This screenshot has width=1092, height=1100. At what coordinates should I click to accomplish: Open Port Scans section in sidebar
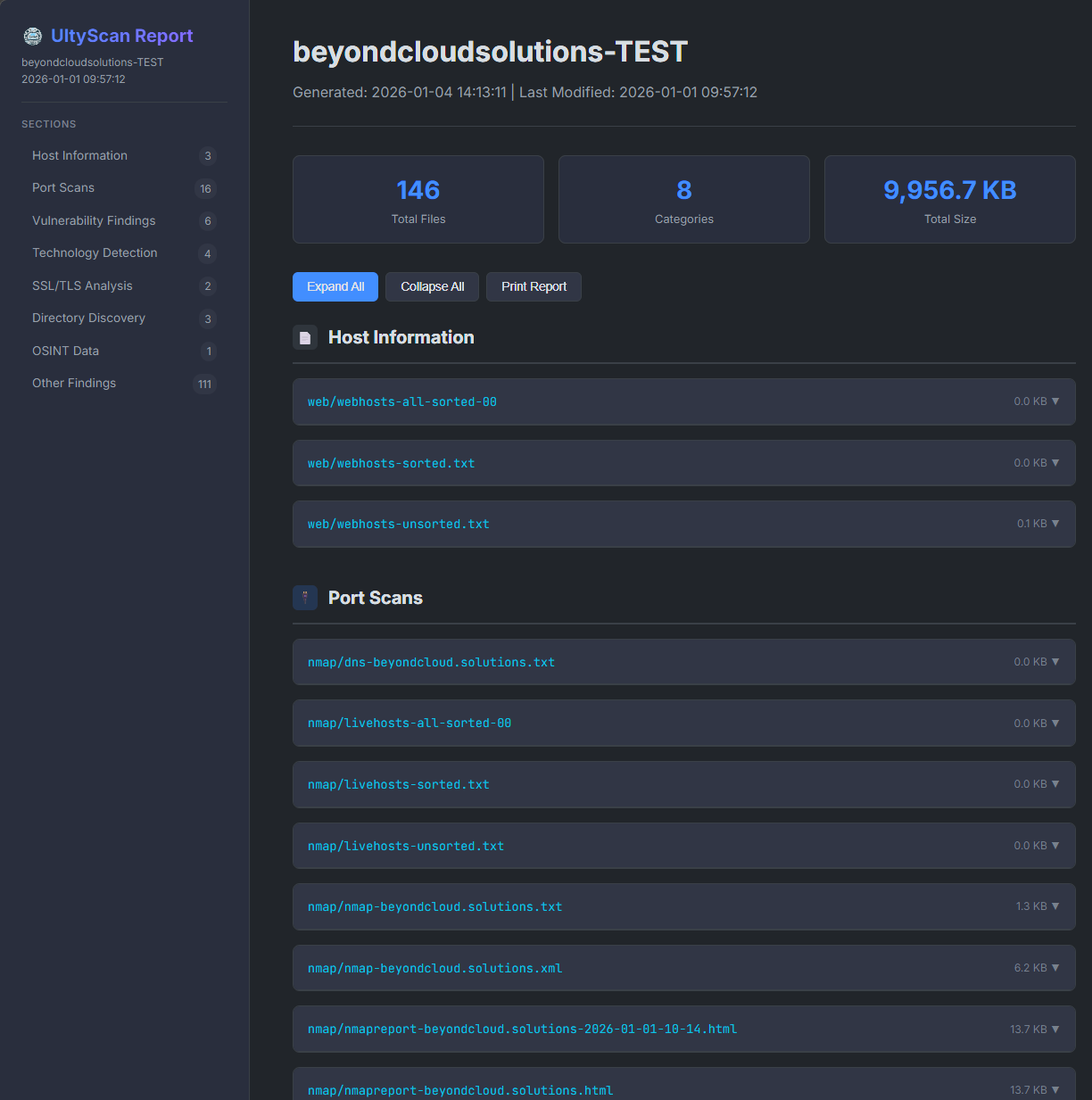(63, 188)
